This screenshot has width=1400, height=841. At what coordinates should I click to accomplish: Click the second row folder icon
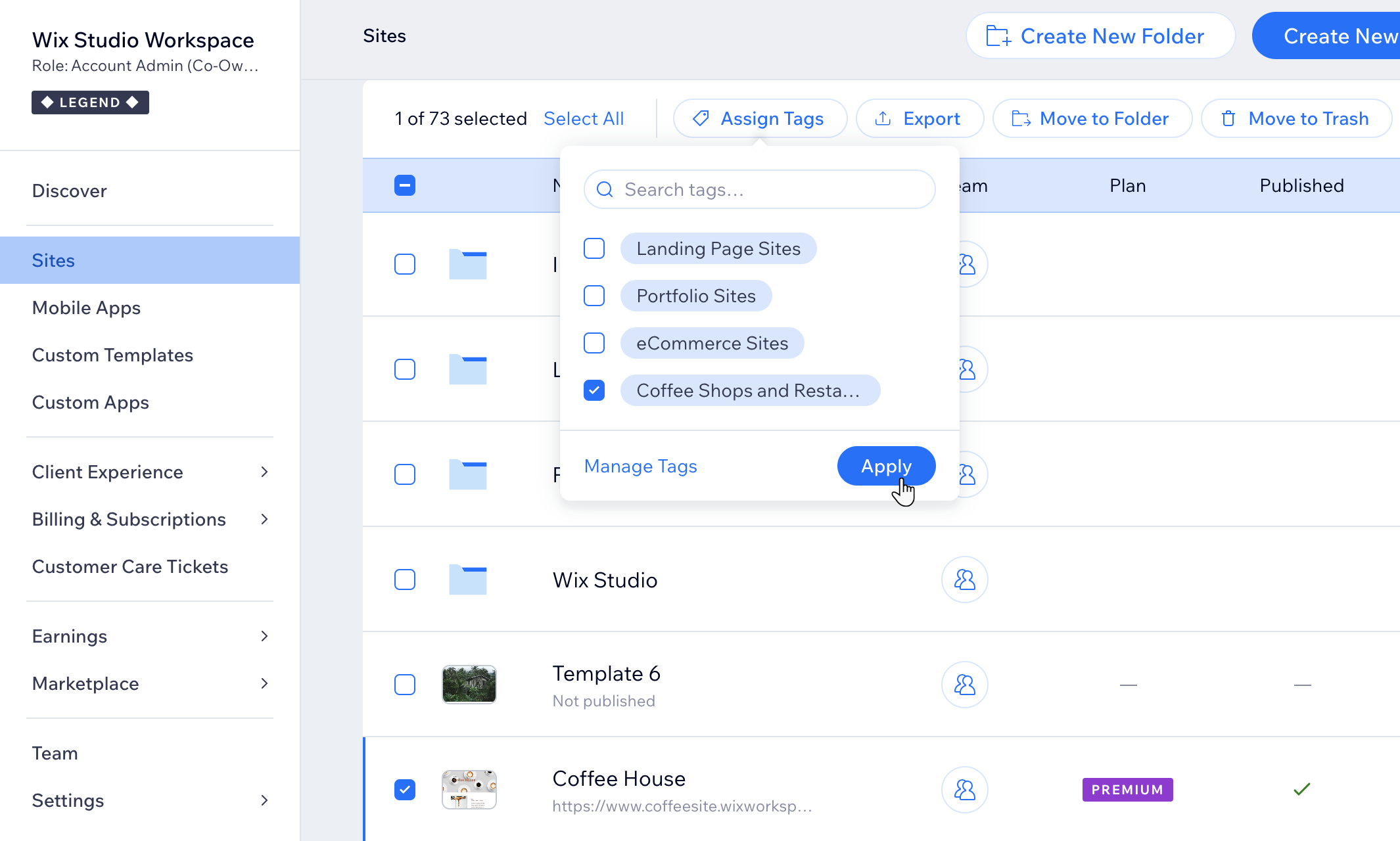468,369
